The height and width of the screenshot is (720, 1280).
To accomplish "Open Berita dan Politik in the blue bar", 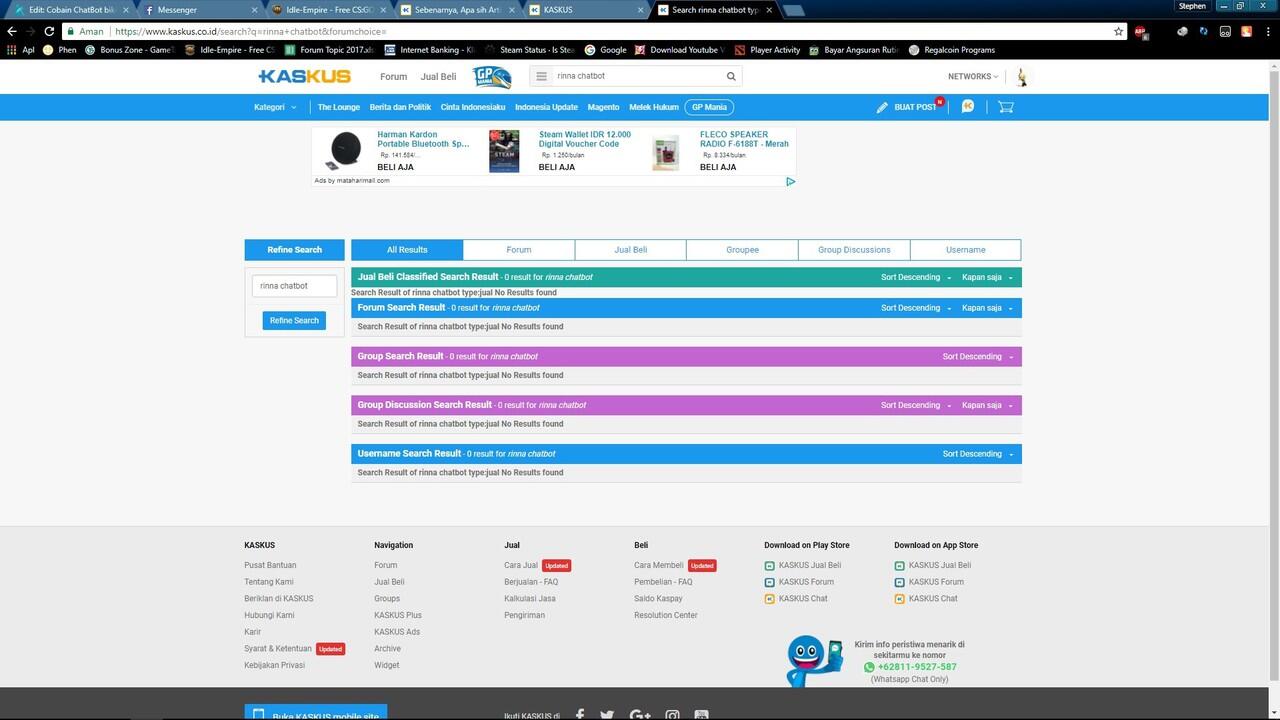I will [x=400, y=107].
